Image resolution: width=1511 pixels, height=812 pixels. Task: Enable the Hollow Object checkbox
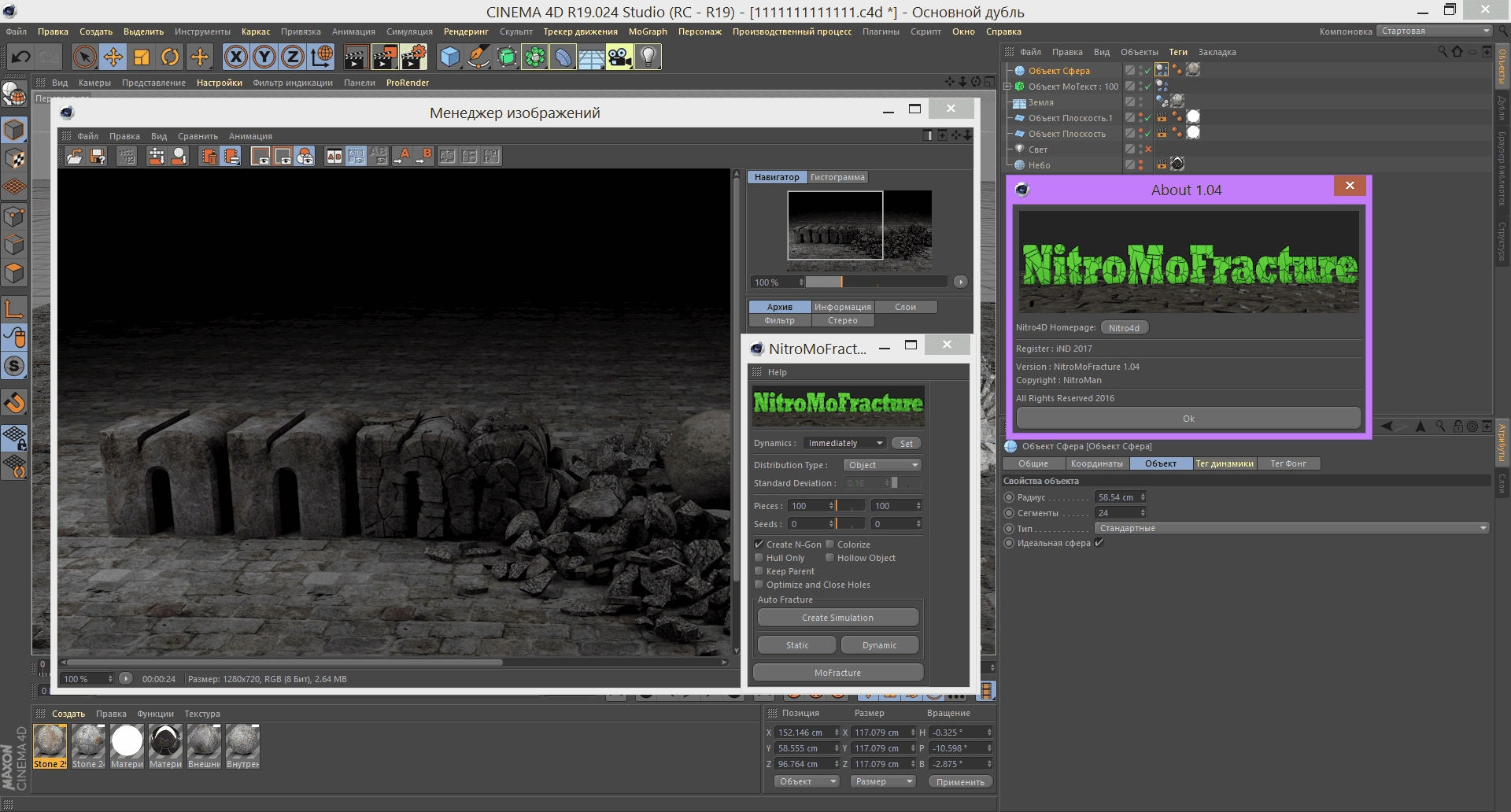tap(829, 557)
